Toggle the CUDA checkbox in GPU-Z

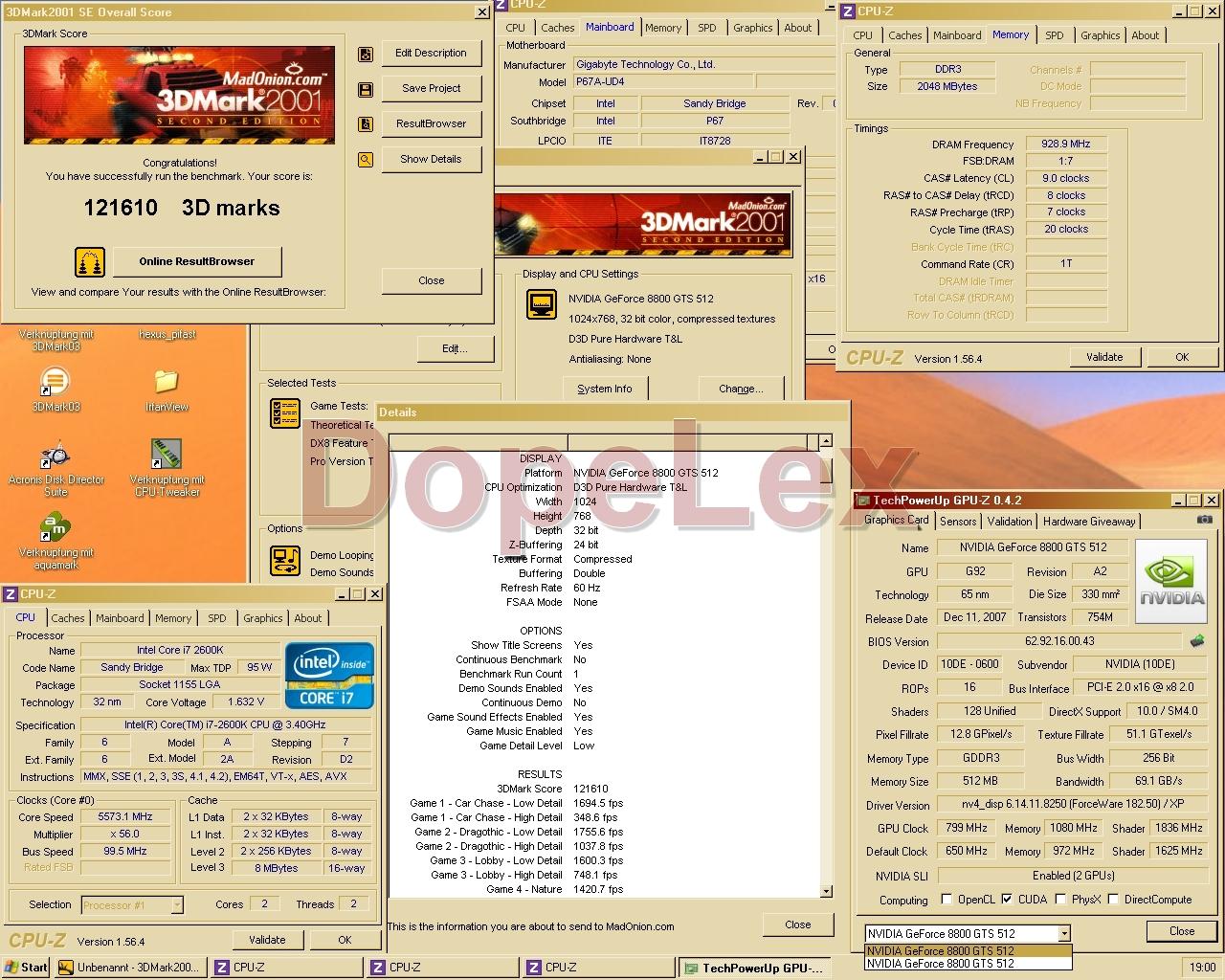coord(1007,900)
